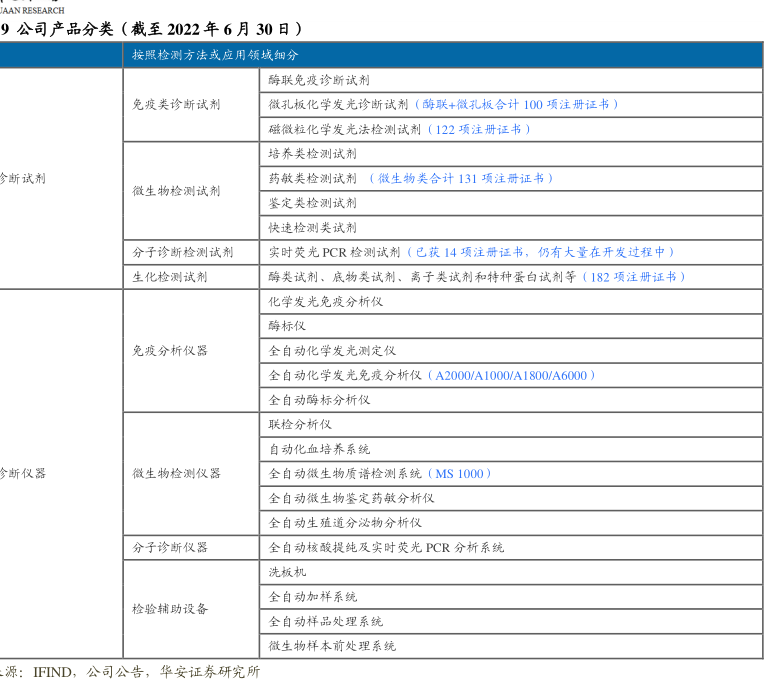Screen dimensions: 764x697
Task: Click 培养类检测试剂 cell
Action: 511,154
